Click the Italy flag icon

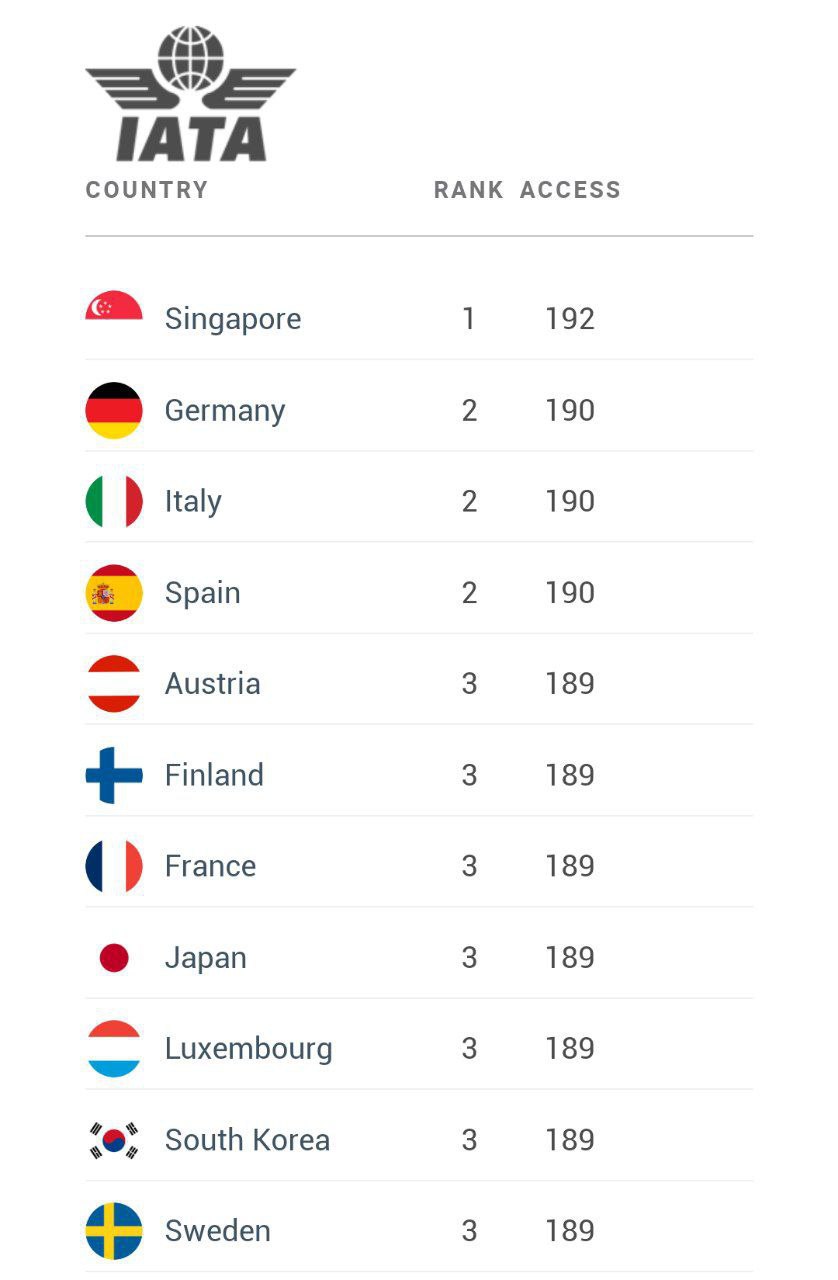[114, 501]
